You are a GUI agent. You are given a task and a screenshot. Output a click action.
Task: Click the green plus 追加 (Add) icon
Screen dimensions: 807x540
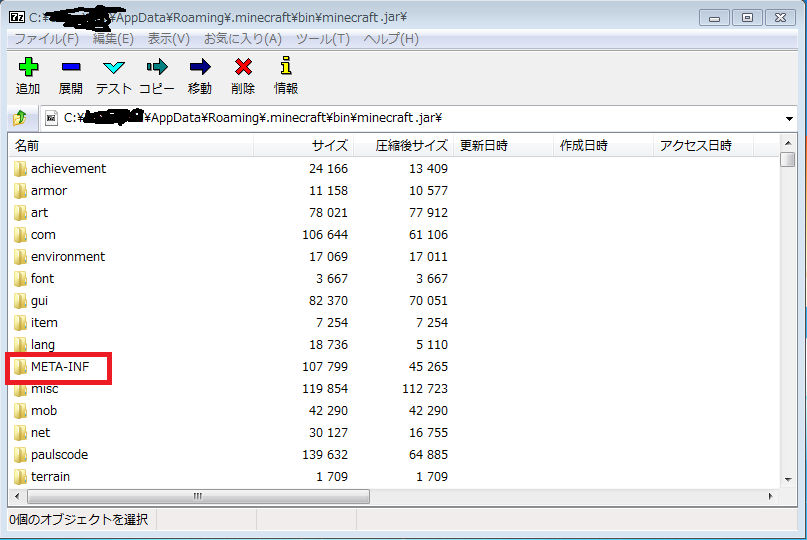tap(28, 67)
